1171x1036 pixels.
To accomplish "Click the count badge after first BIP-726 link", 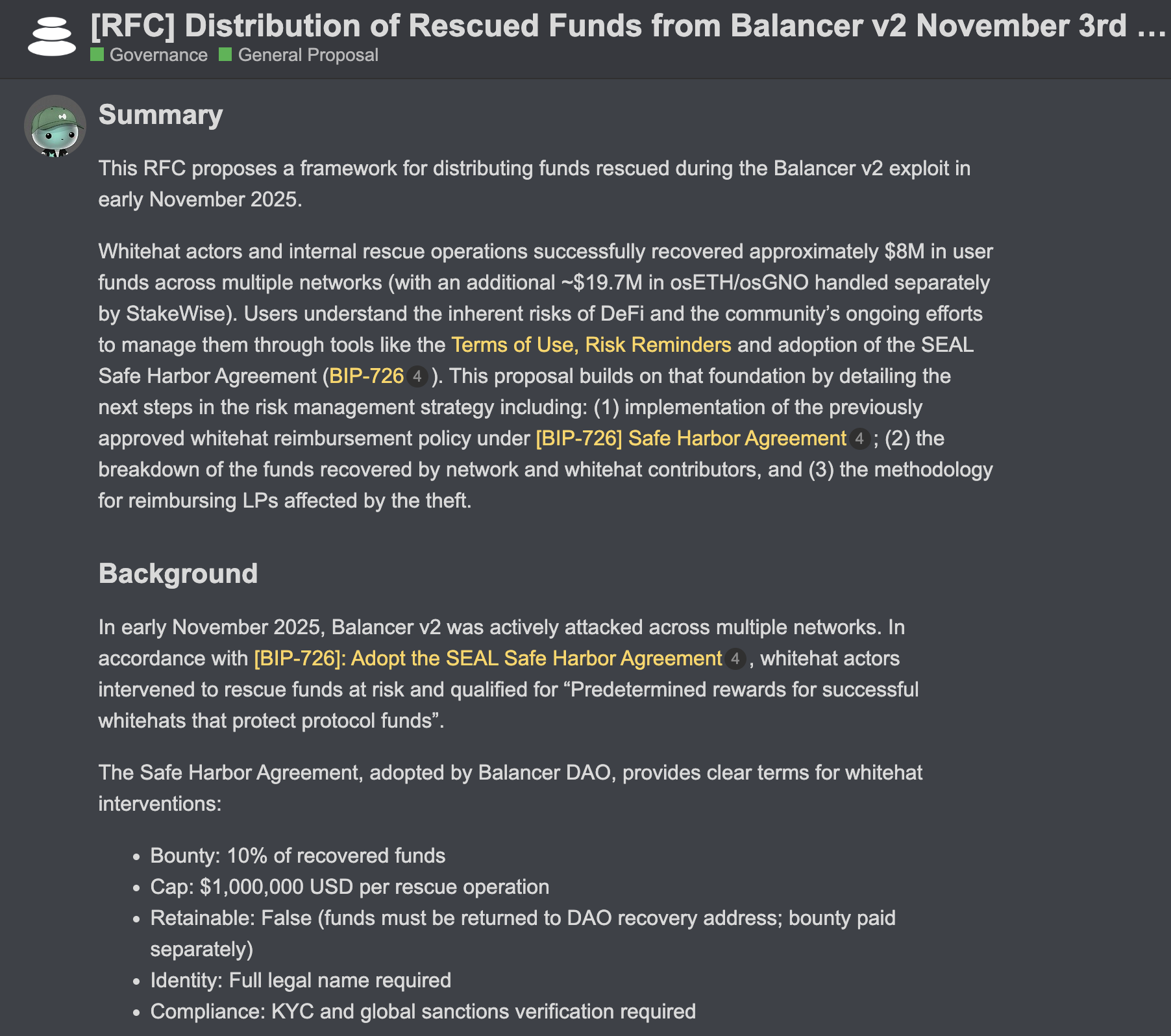I will (417, 376).
